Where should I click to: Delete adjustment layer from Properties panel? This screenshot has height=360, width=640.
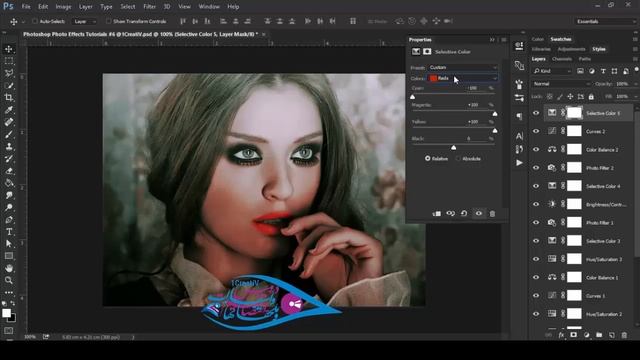pos(492,213)
